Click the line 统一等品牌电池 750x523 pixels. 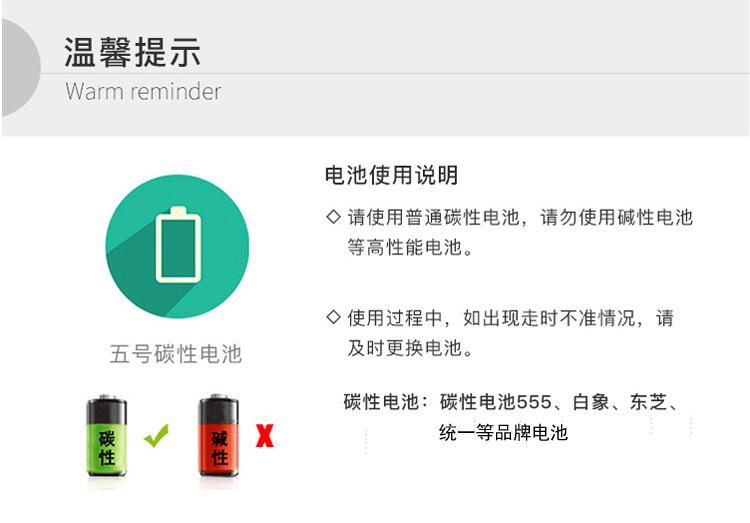[503, 433]
